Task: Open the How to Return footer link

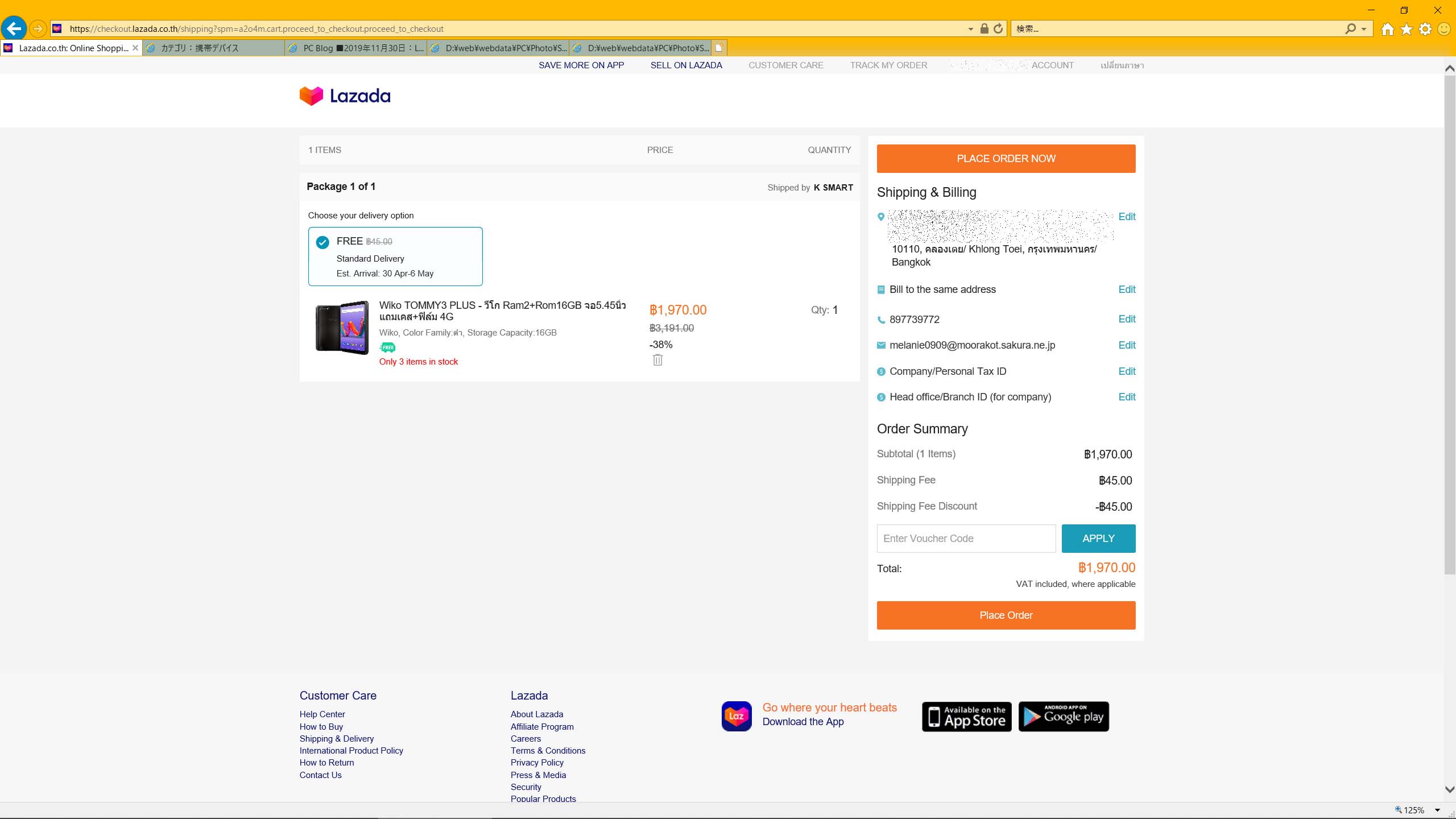Action: tap(326, 763)
